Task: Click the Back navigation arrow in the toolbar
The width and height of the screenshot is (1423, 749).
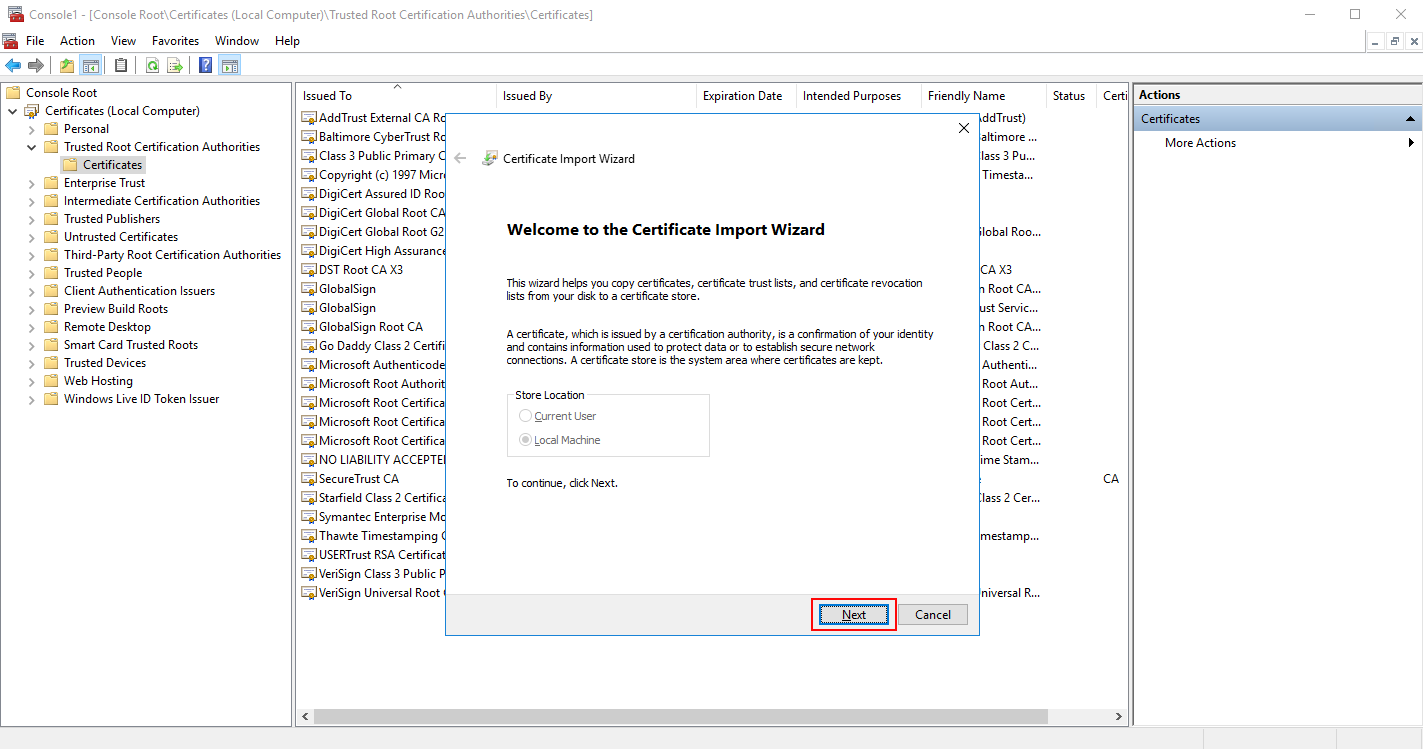Action: click(14, 64)
